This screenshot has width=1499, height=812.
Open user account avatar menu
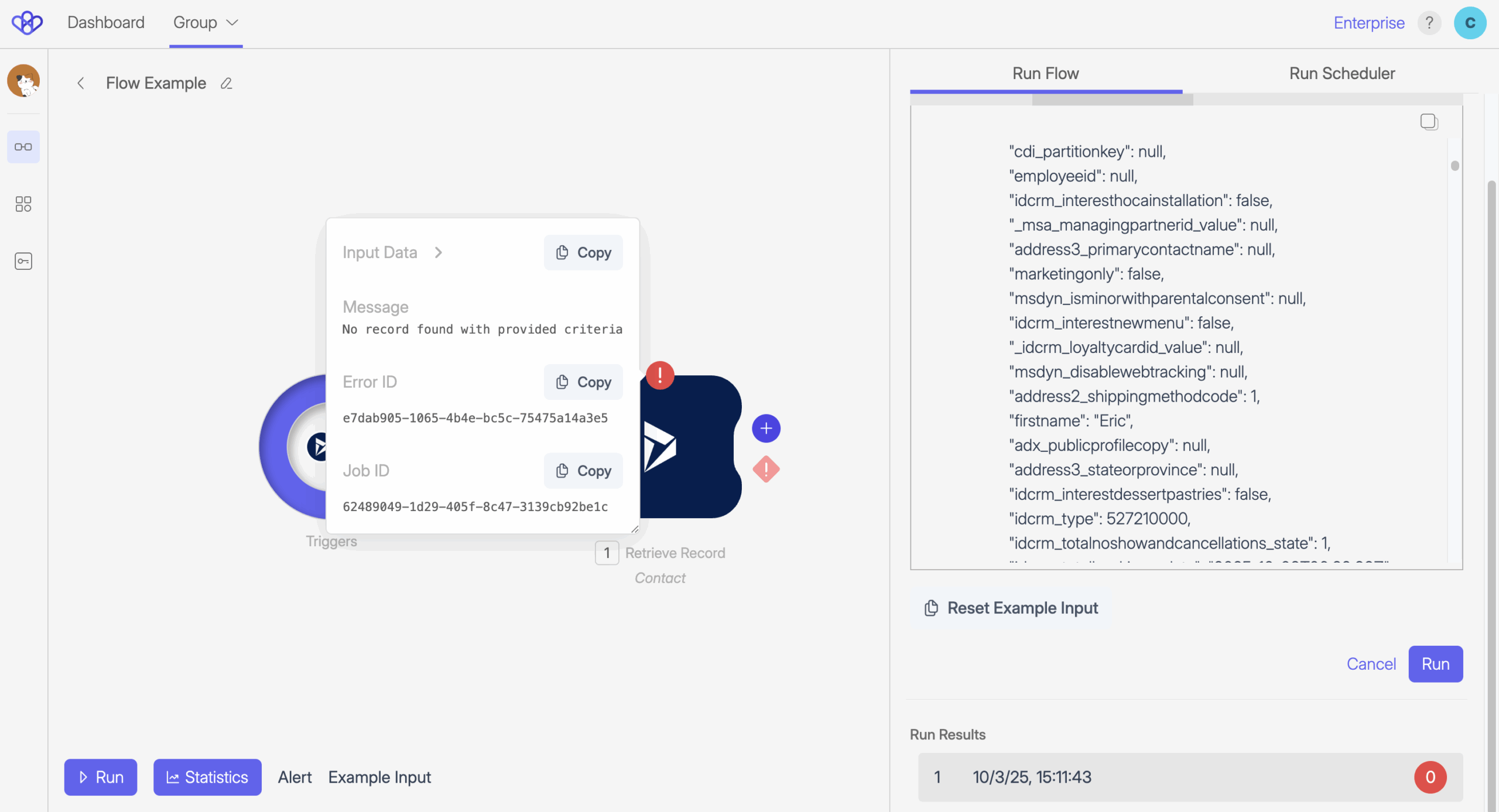coord(1470,23)
